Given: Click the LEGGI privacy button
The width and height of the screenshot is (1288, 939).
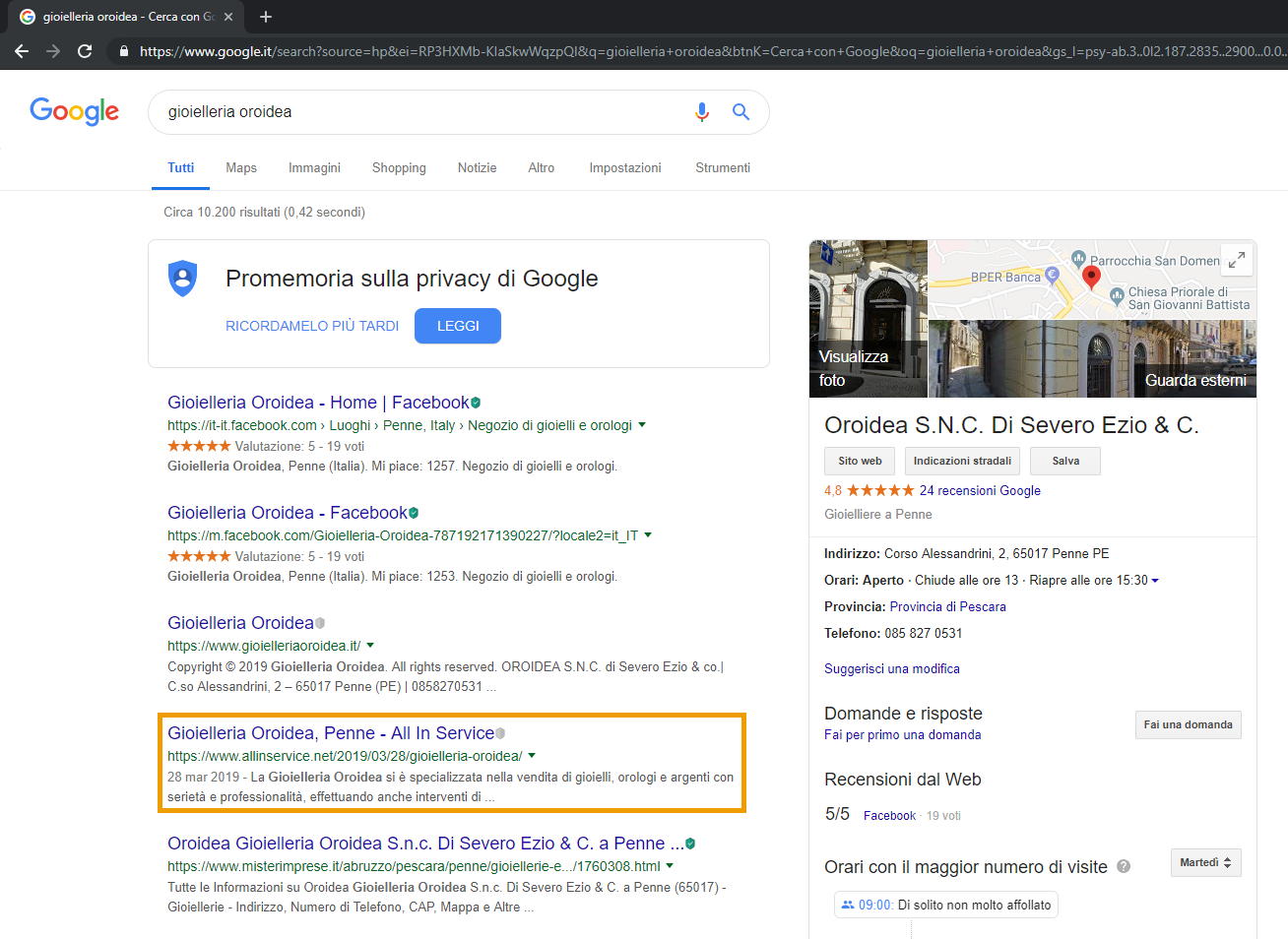Looking at the screenshot, I should pyautogui.click(x=458, y=326).
